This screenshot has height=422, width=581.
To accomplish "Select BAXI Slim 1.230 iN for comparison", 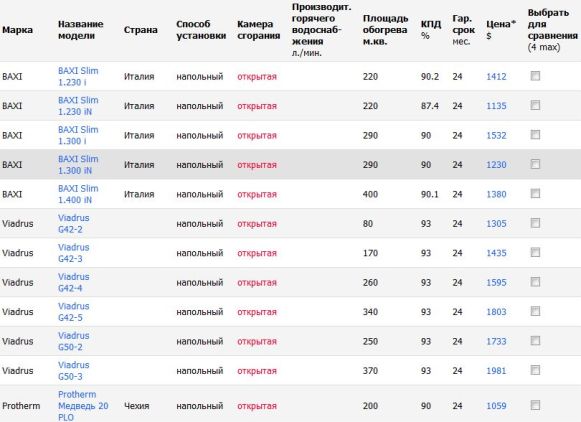I will tap(535, 105).
